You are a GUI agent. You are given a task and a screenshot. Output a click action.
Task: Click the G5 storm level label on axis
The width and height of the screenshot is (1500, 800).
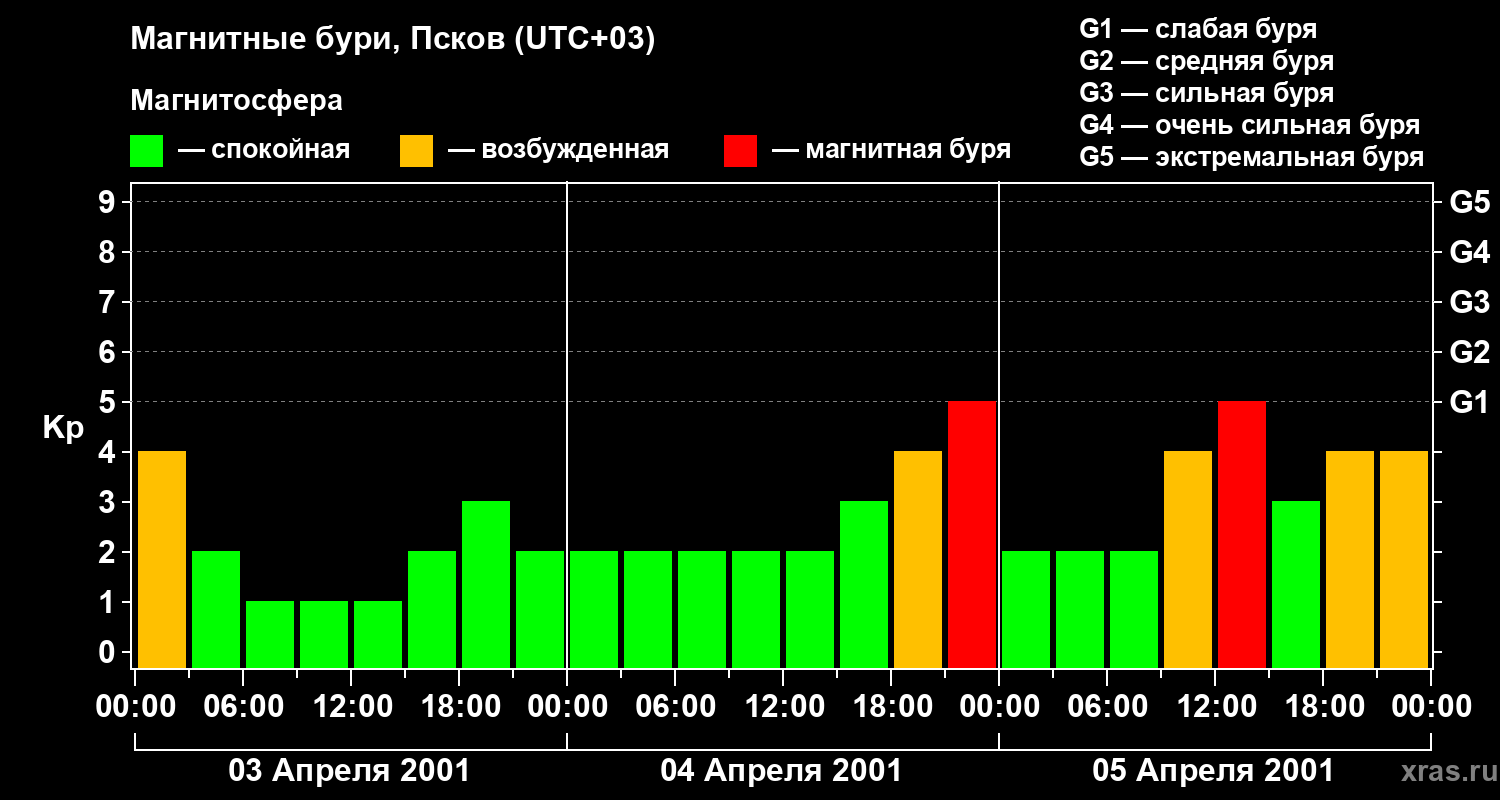tap(1469, 202)
